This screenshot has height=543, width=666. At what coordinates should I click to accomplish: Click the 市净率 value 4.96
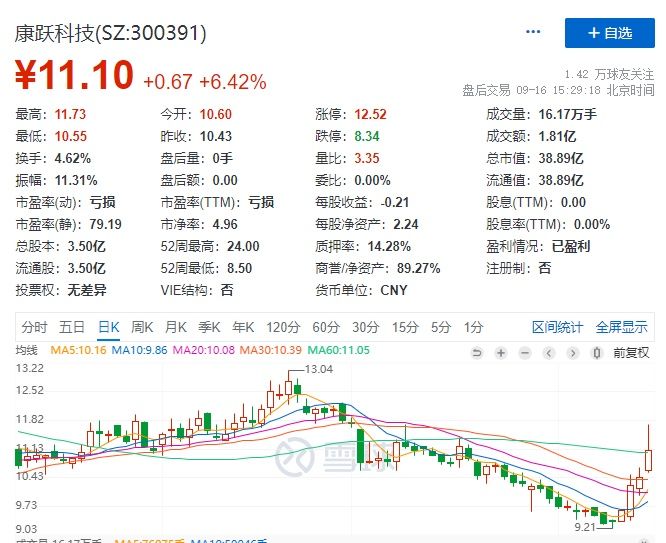pyautogui.click(x=225, y=224)
